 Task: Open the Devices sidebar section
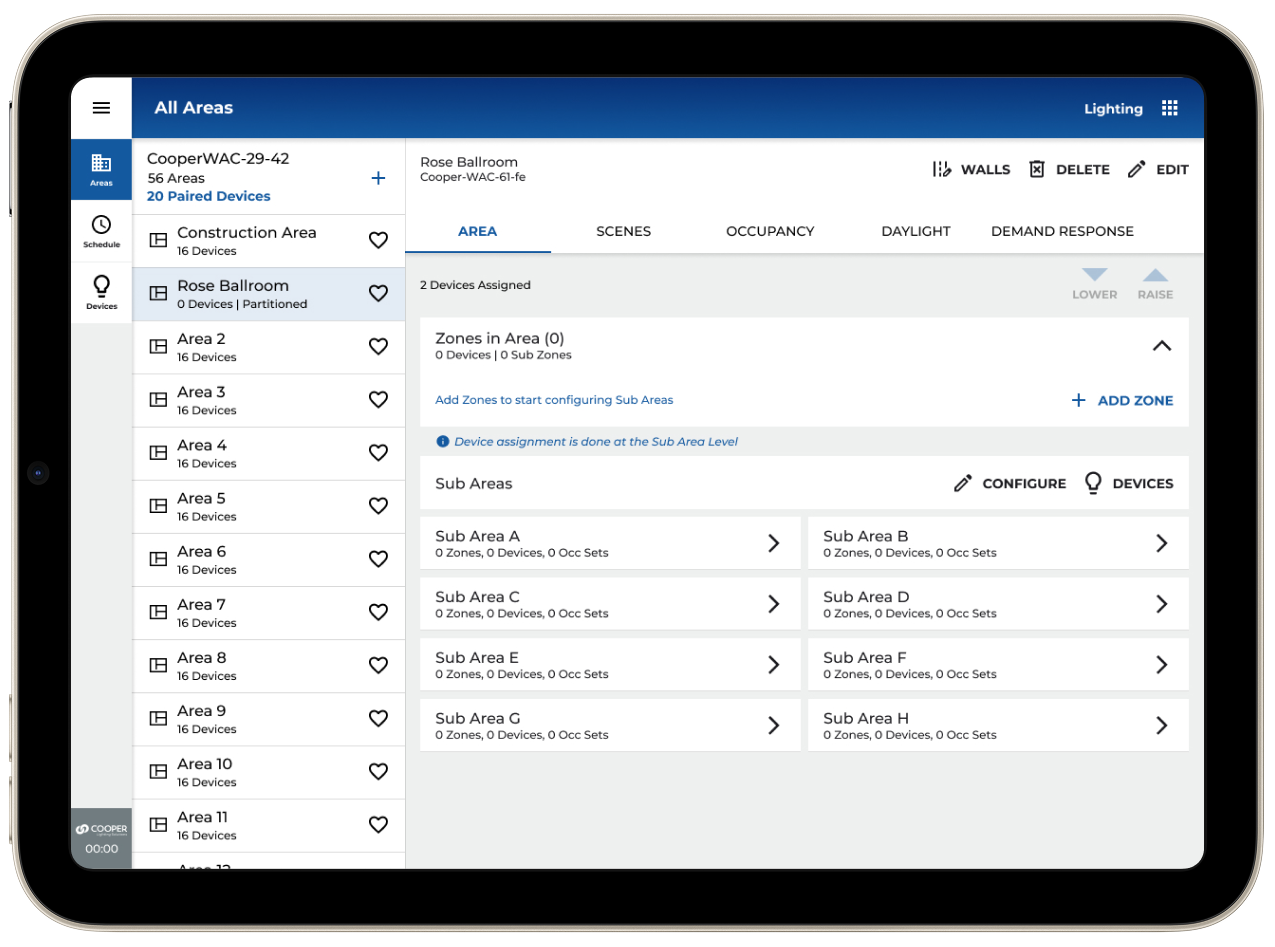click(101, 292)
